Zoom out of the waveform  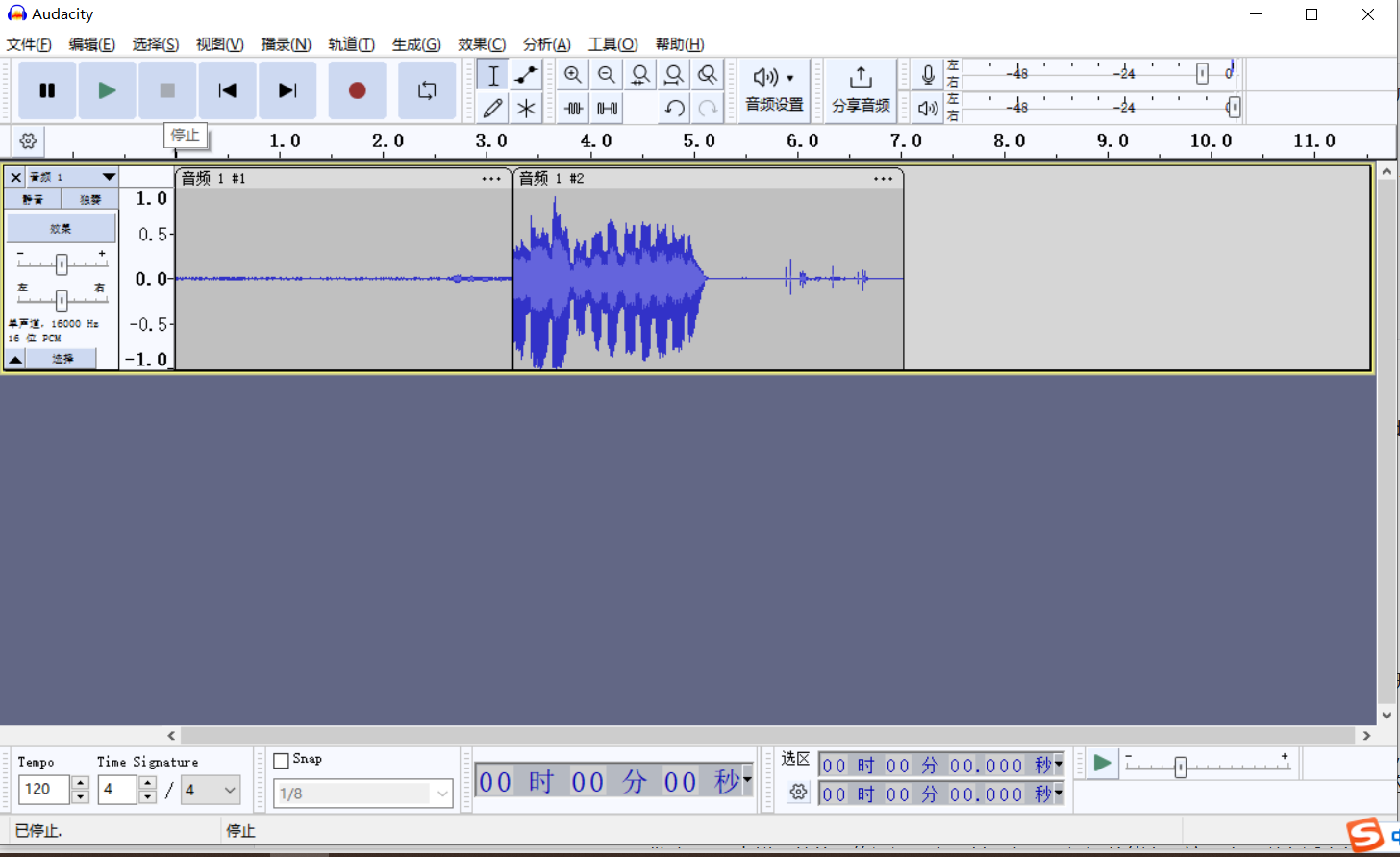(607, 75)
